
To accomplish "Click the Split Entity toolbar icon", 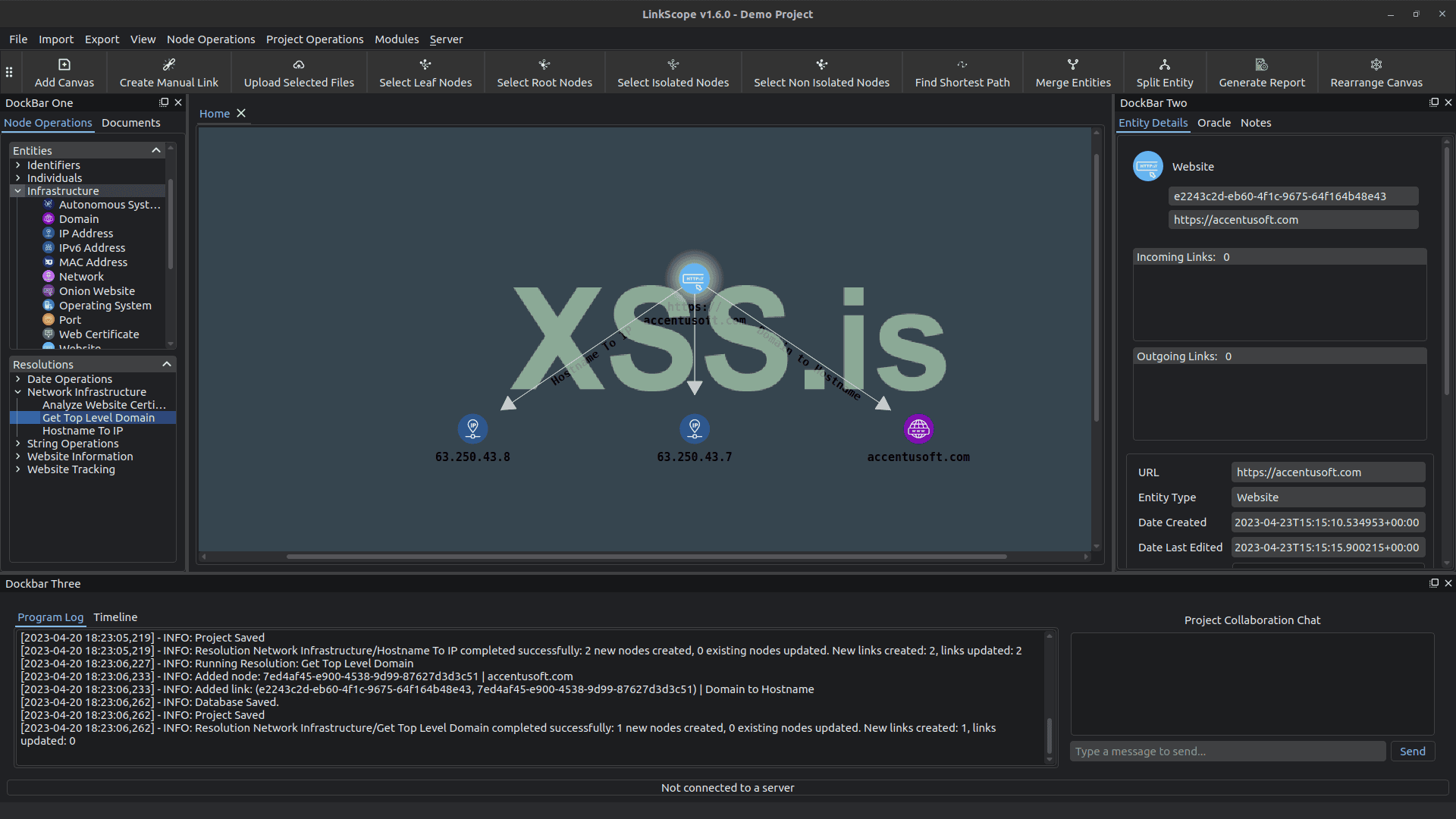I will click(1164, 65).
